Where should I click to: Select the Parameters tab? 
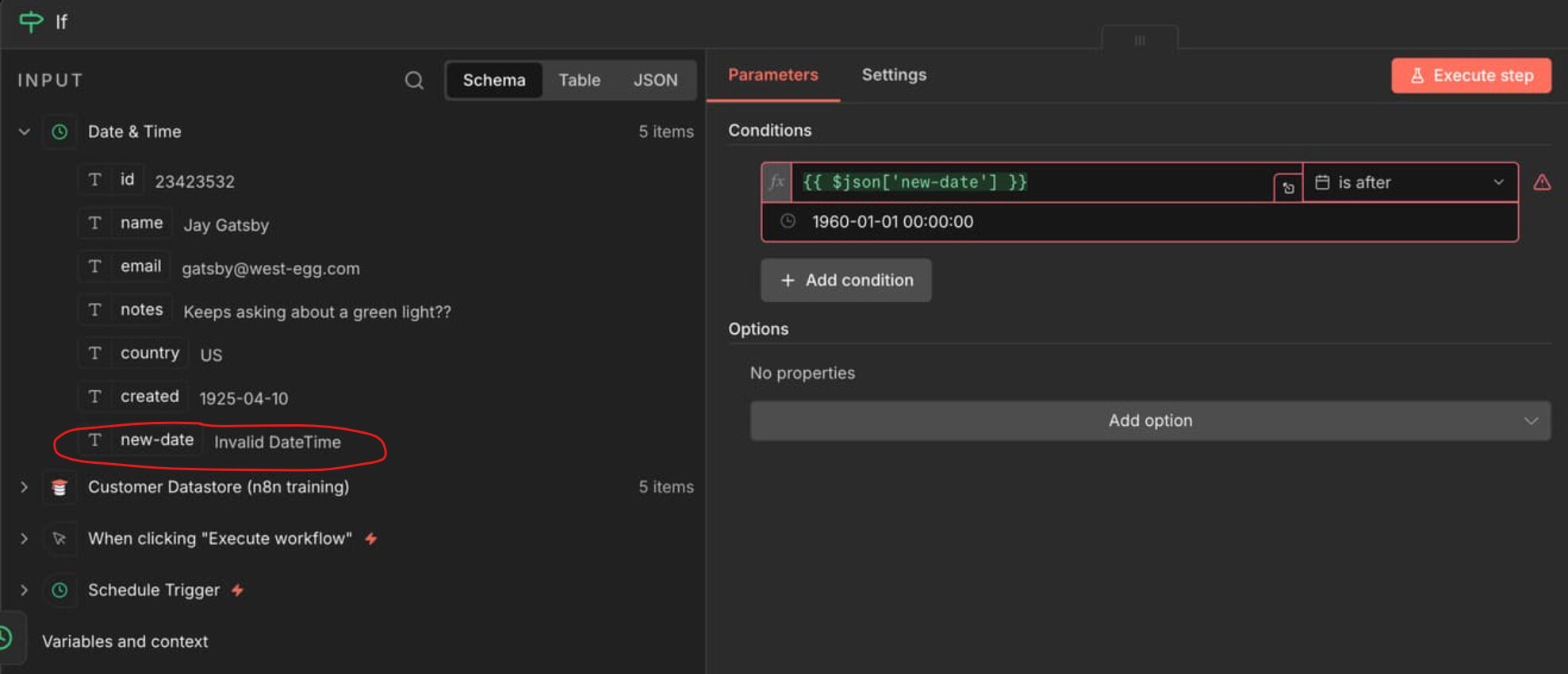[772, 75]
